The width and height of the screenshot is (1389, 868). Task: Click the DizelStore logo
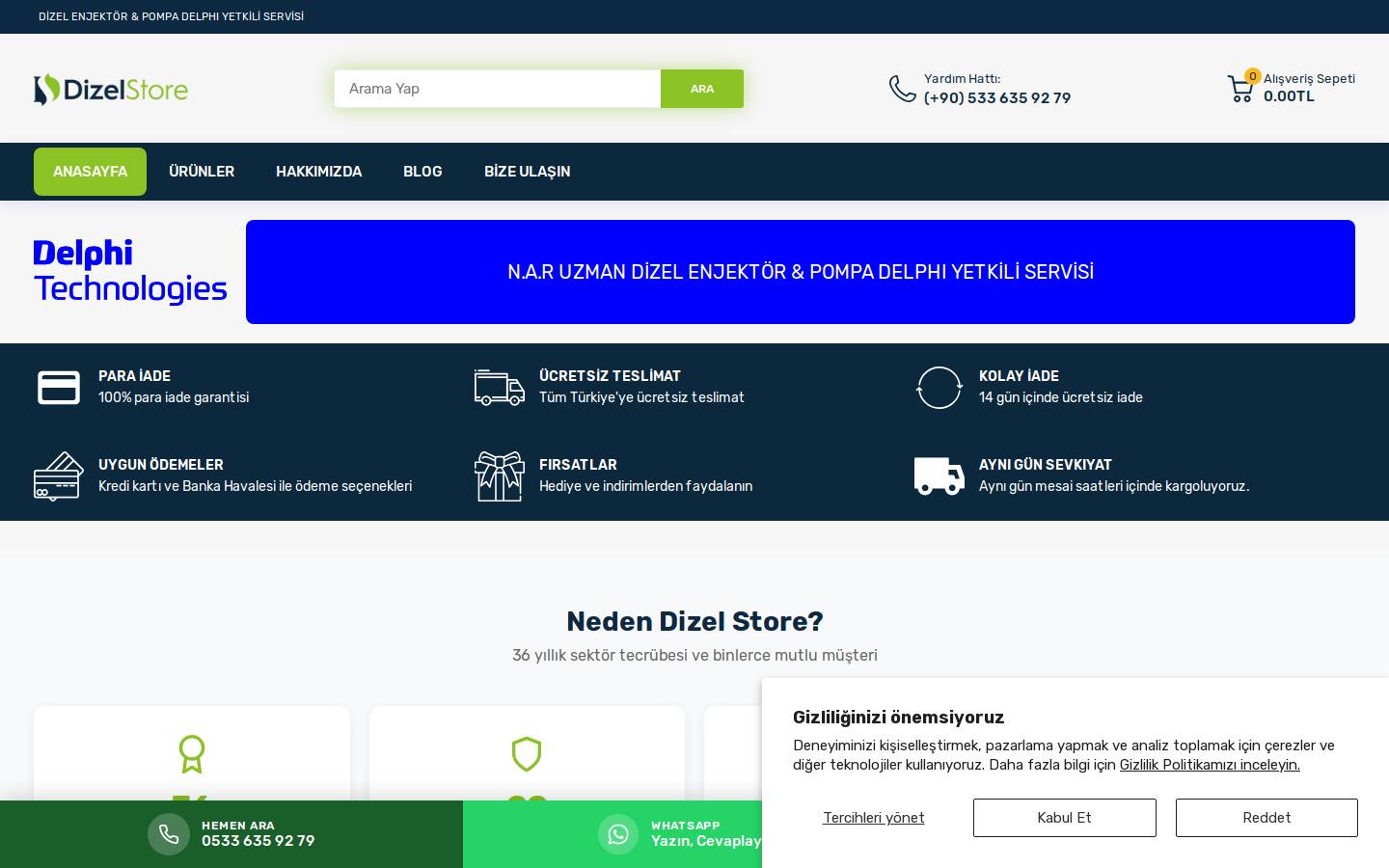pos(111,90)
